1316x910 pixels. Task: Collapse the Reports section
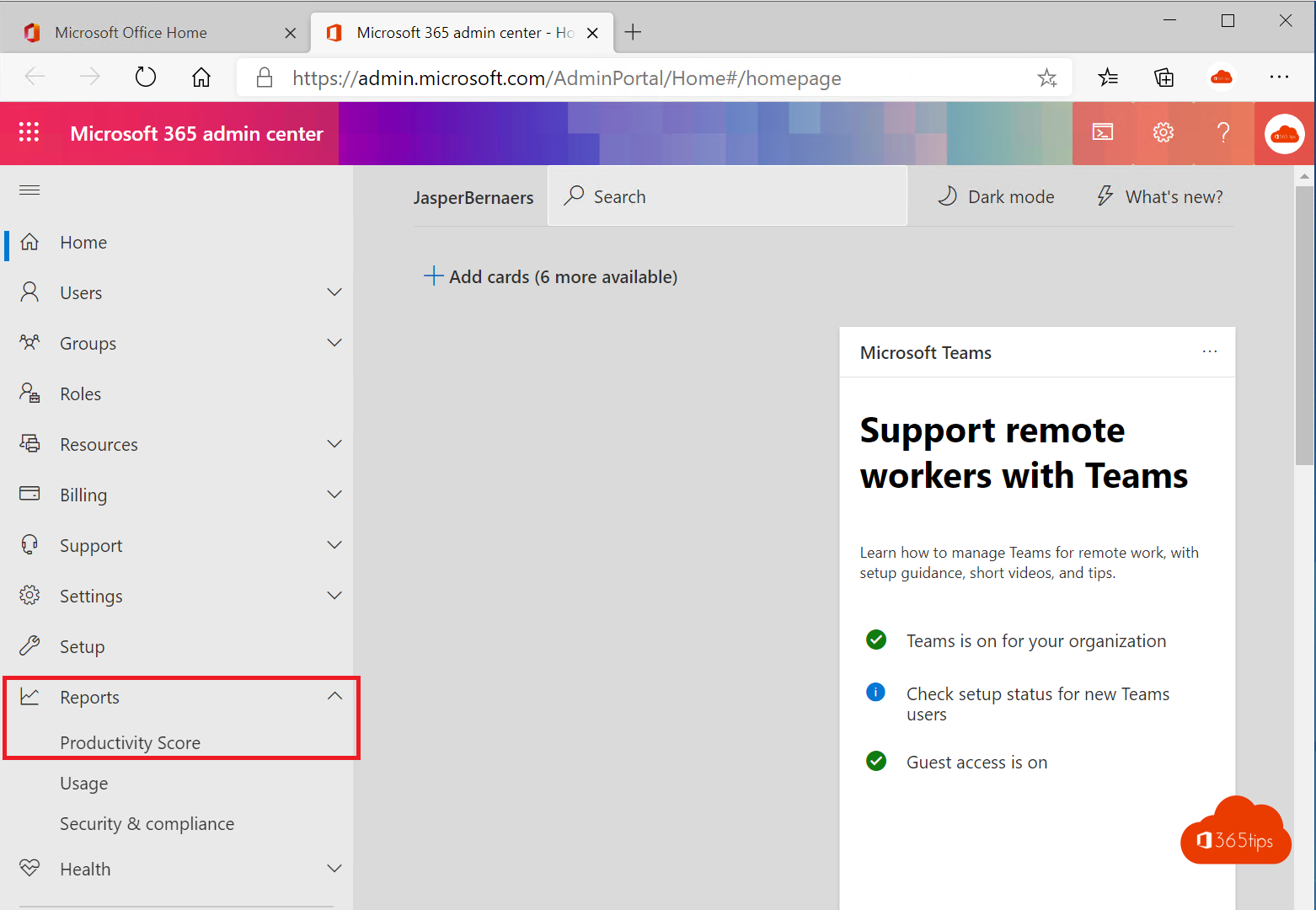(334, 696)
